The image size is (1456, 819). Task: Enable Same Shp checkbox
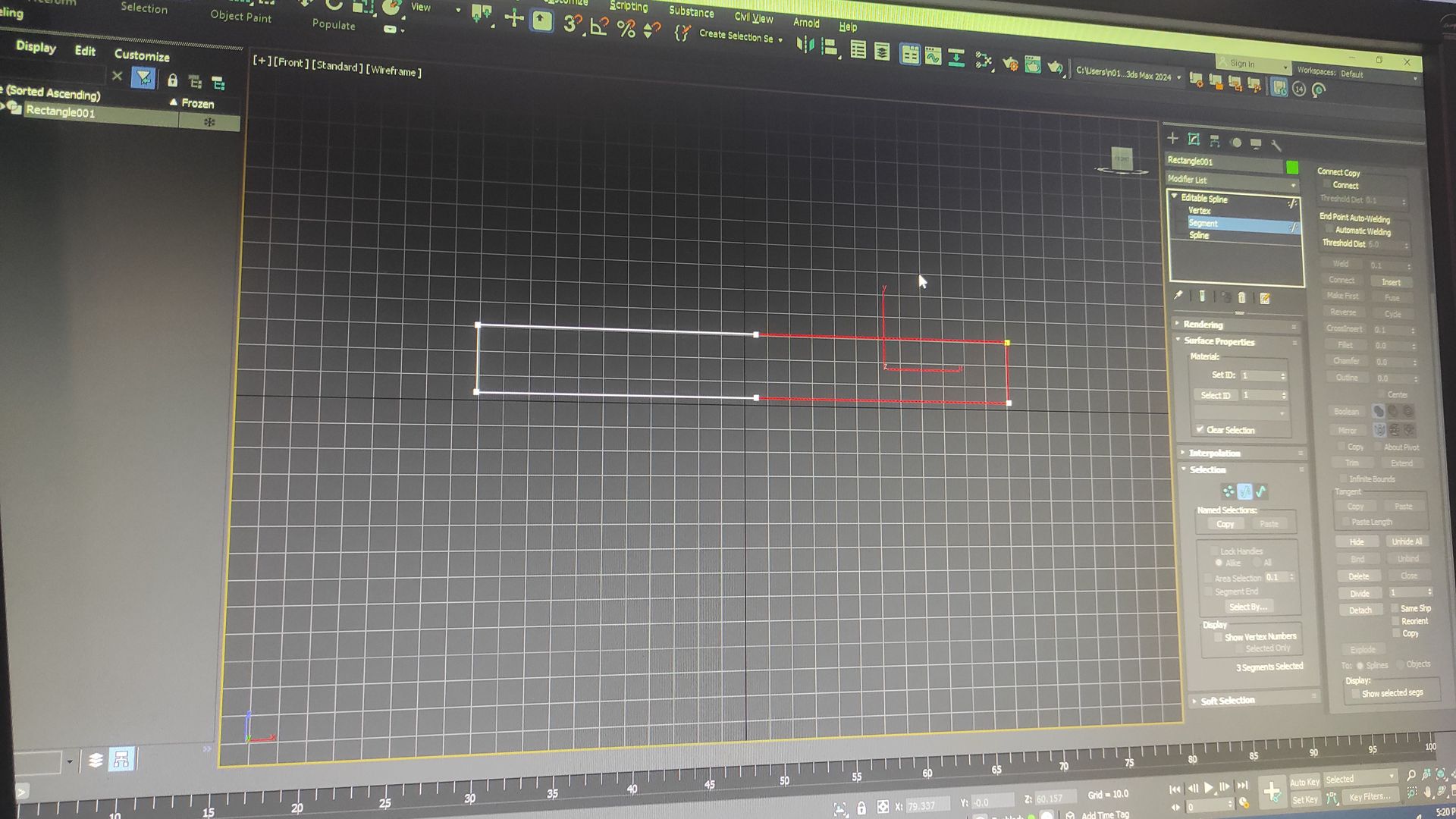1395,607
